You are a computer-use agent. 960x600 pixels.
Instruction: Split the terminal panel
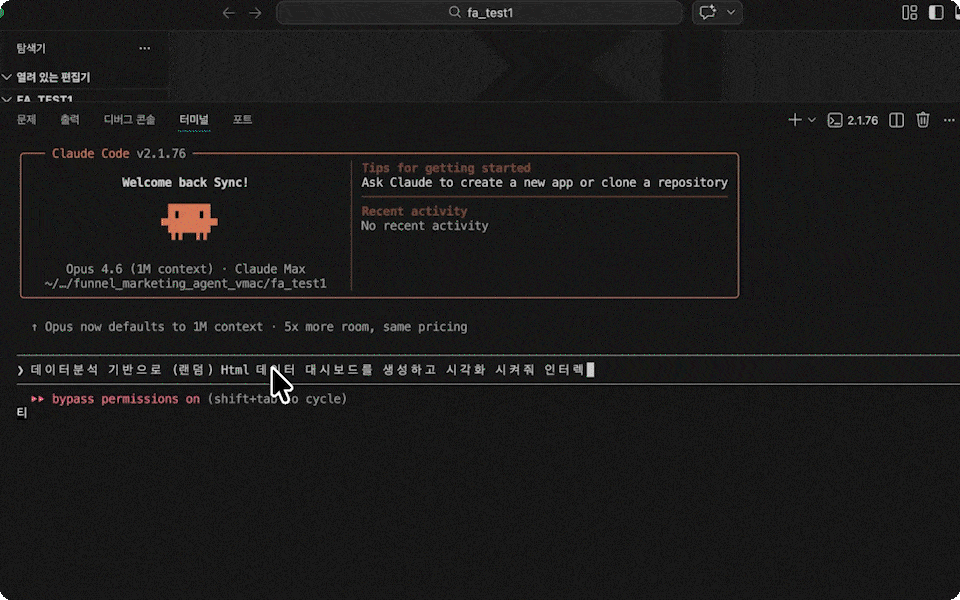896,120
